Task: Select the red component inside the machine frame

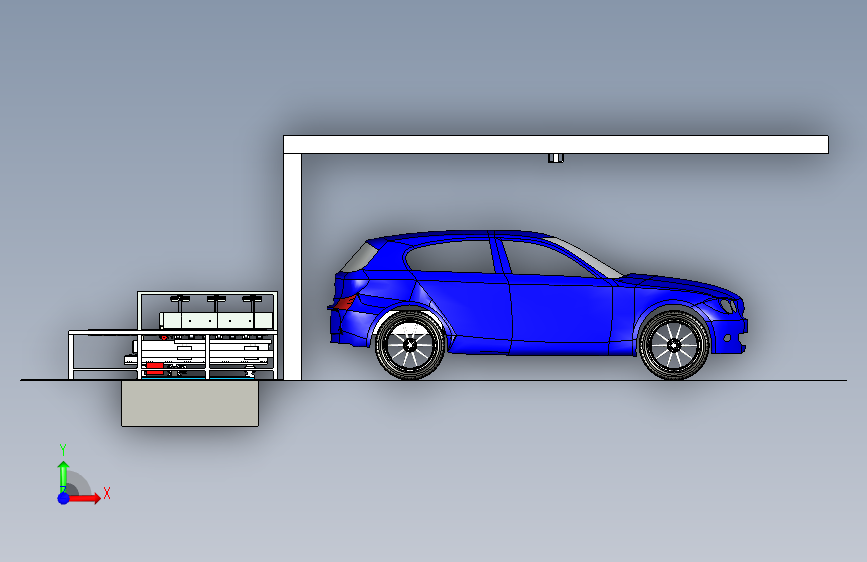Action: coord(155,368)
